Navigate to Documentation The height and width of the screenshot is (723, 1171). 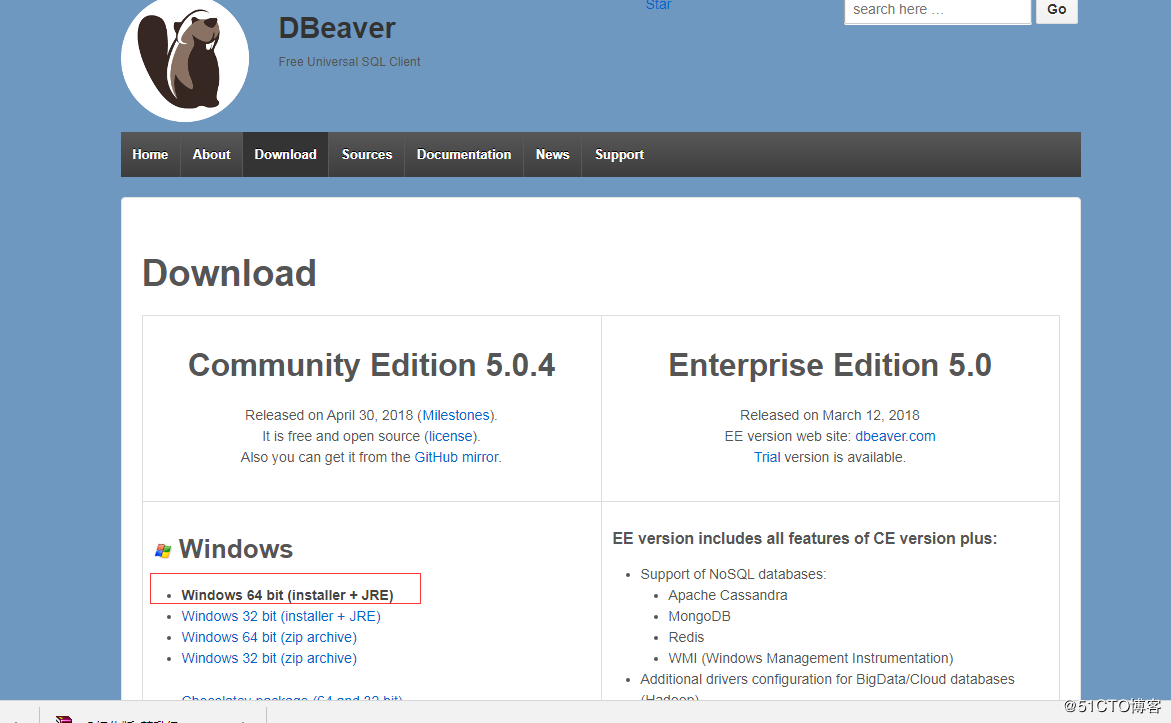[463, 155]
